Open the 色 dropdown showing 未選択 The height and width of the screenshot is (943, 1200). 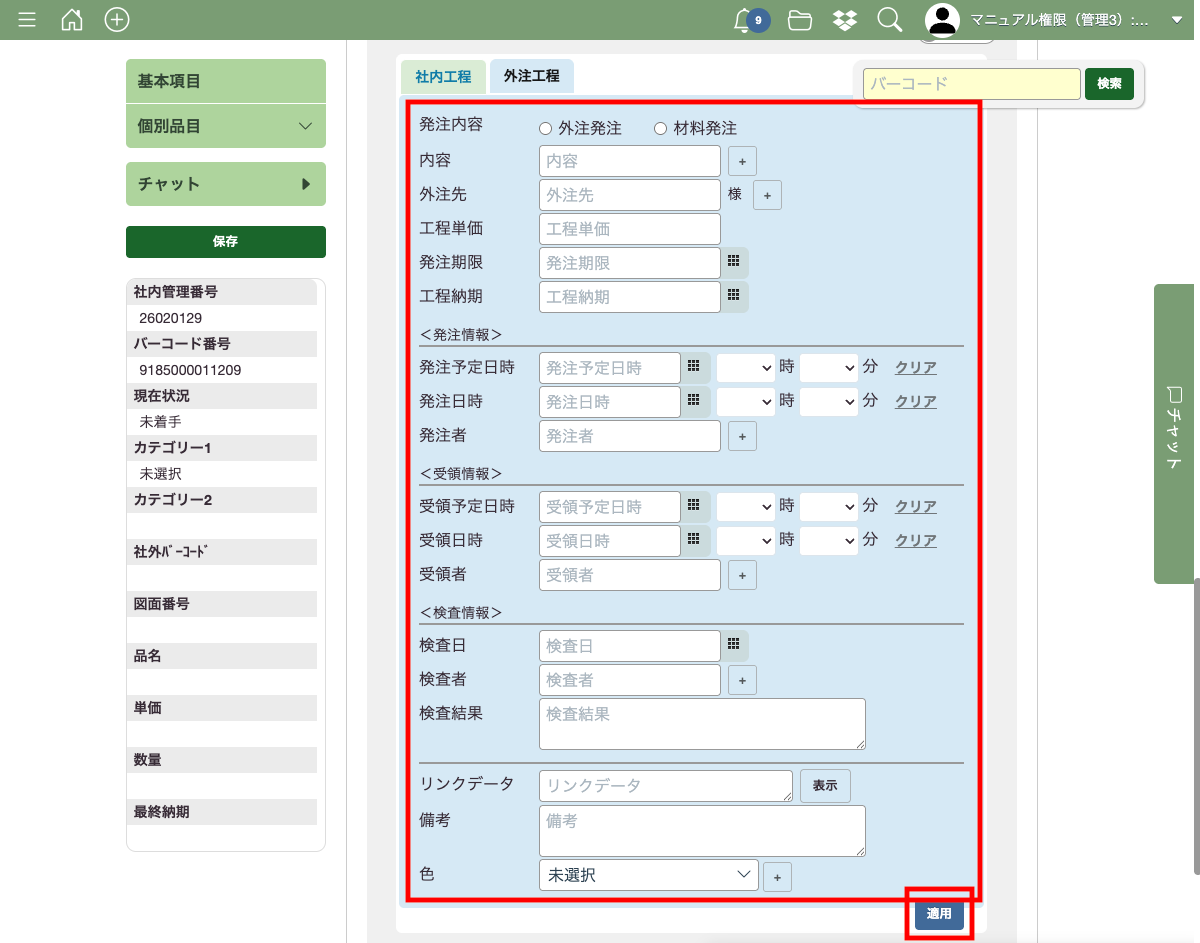[648, 875]
